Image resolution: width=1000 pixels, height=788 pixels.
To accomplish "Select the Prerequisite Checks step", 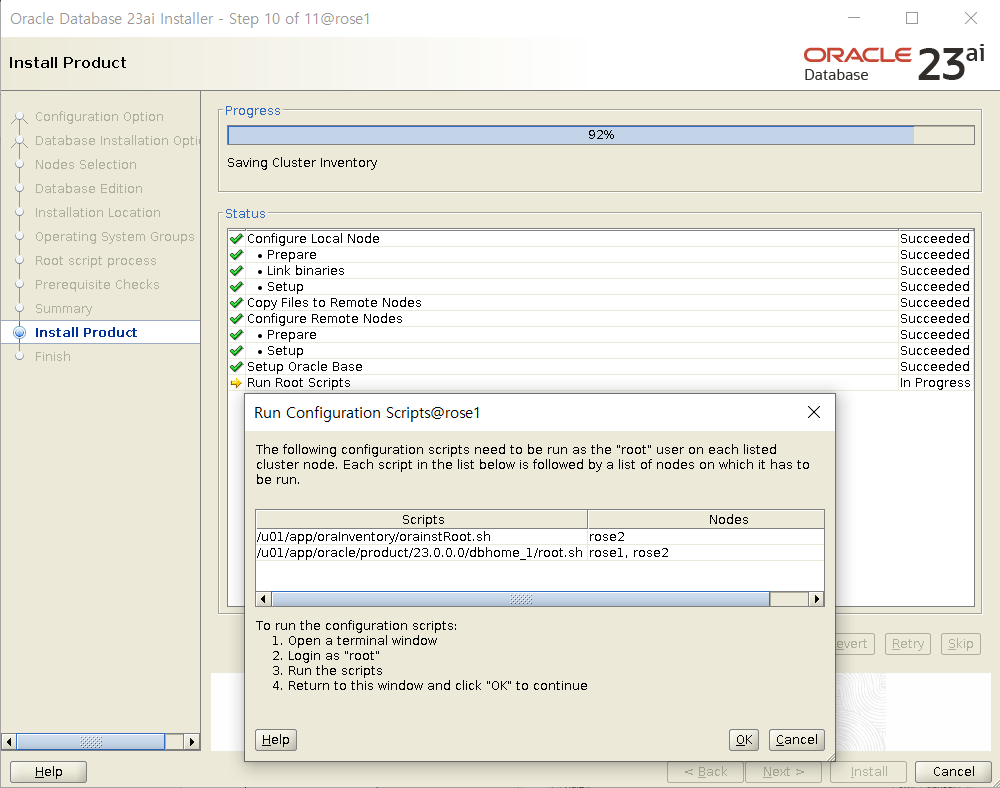I will point(97,284).
